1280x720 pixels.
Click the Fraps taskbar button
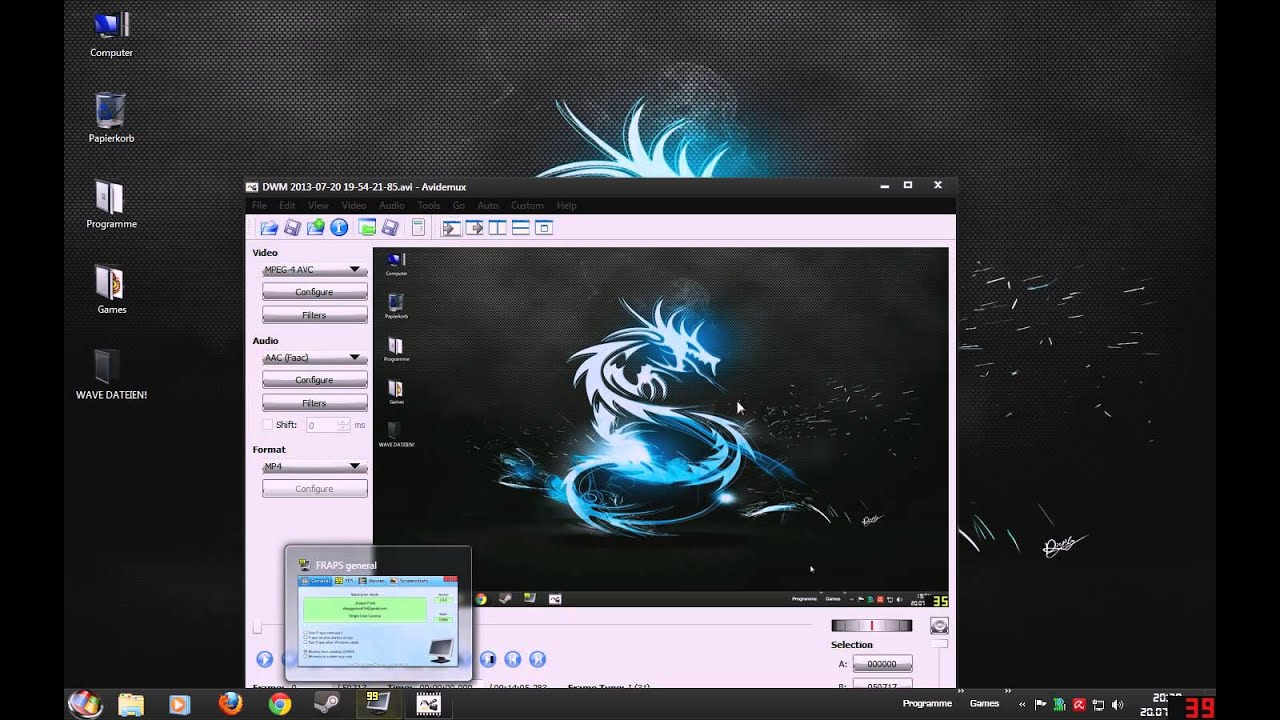378,704
